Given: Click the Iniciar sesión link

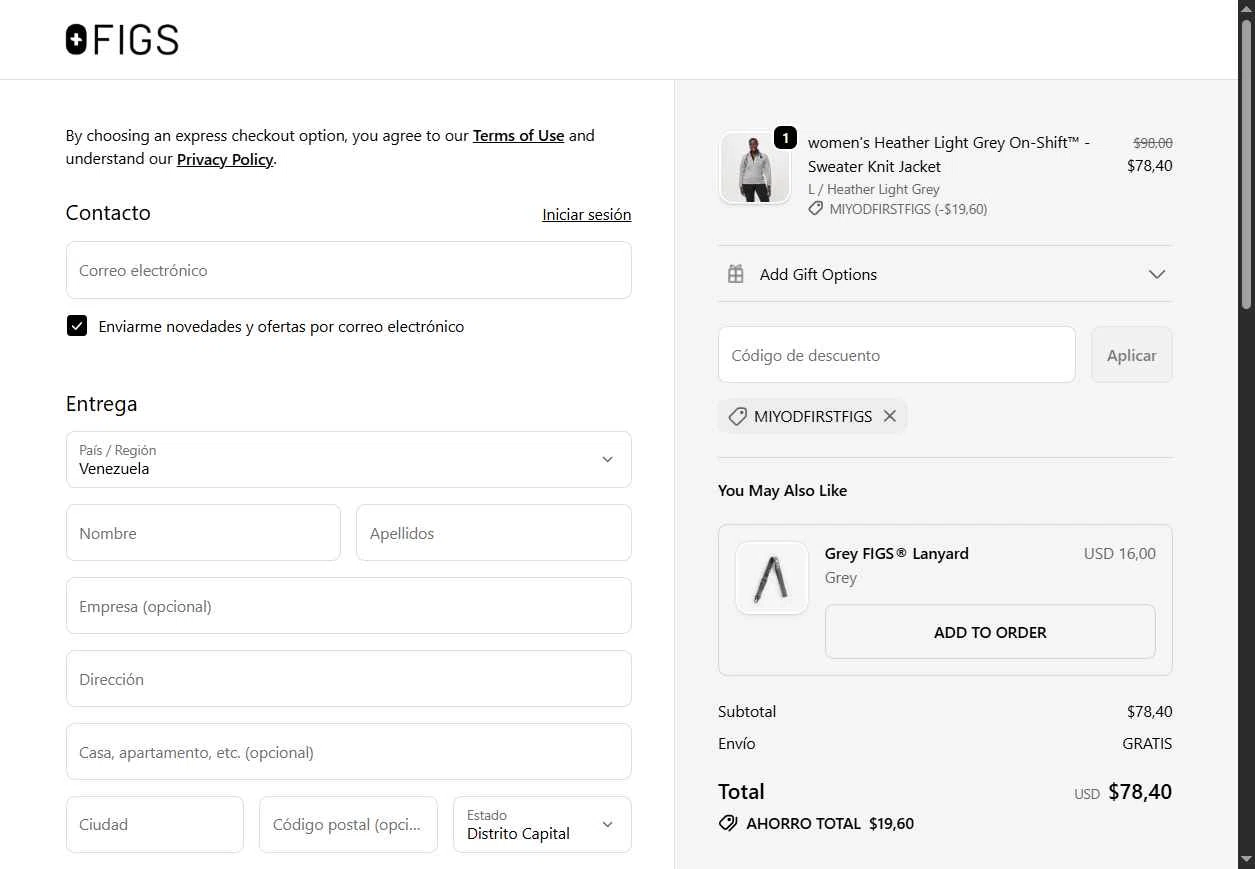Looking at the screenshot, I should click(586, 215).
